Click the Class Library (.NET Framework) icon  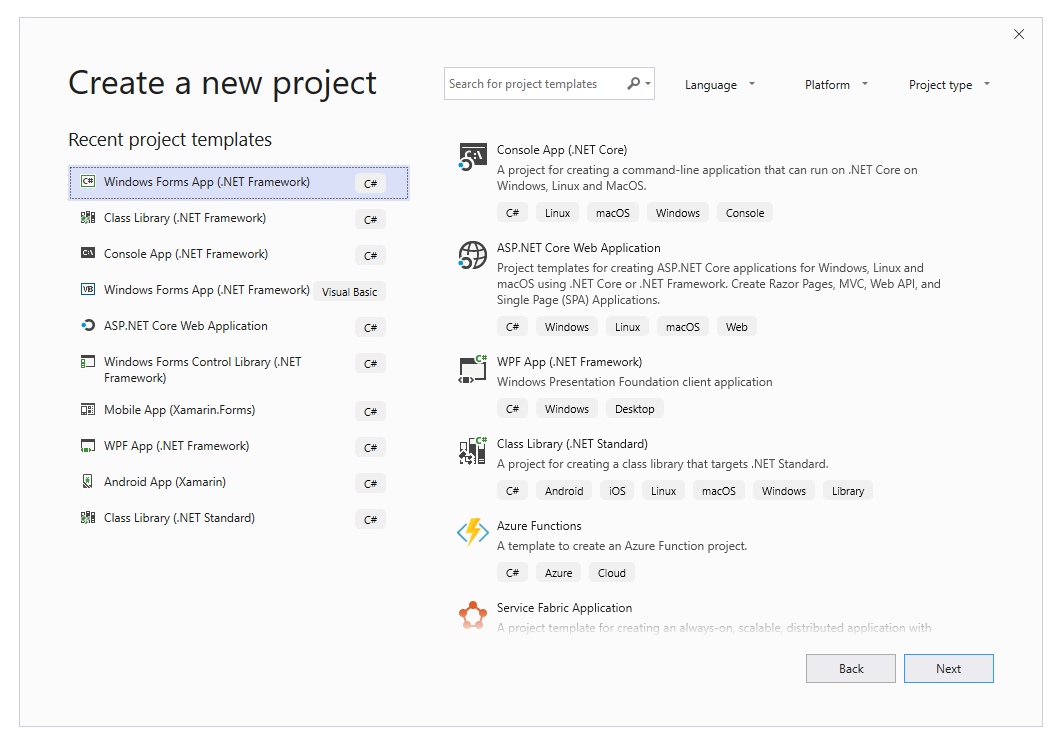87,218
